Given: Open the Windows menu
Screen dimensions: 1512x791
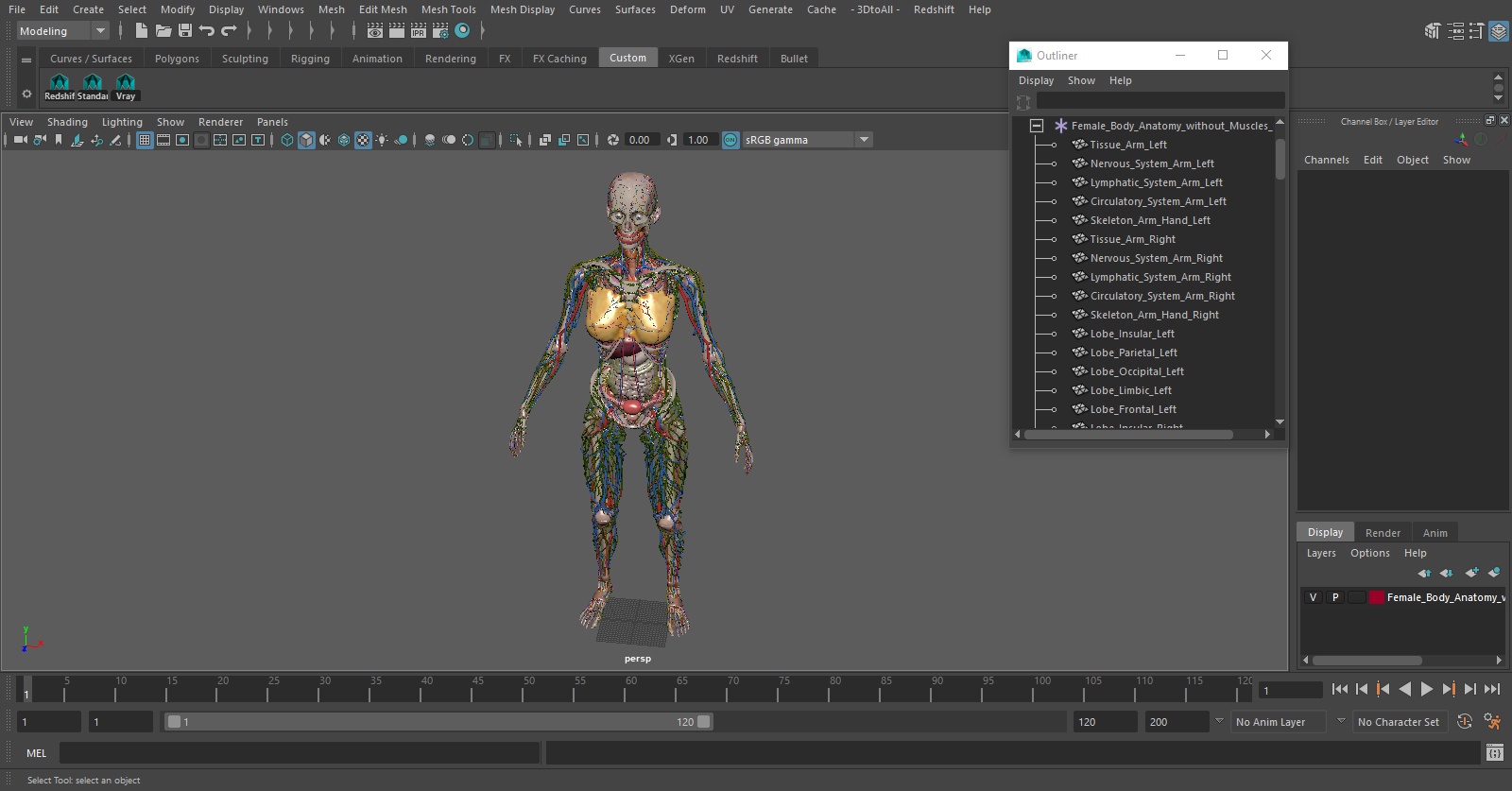Looking at the screenshot, I should click(x=281, y=9).
